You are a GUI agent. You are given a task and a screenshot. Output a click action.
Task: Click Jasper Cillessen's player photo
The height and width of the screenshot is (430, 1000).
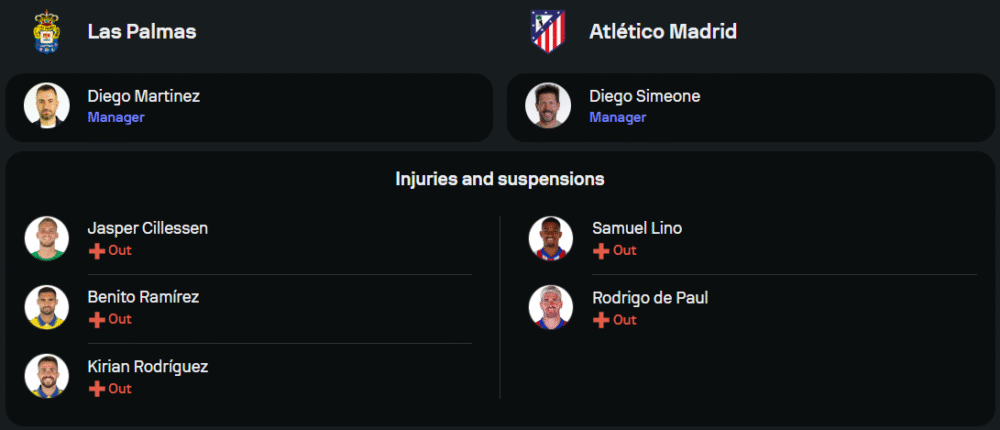pyautogui.click(x=47, y=239)
